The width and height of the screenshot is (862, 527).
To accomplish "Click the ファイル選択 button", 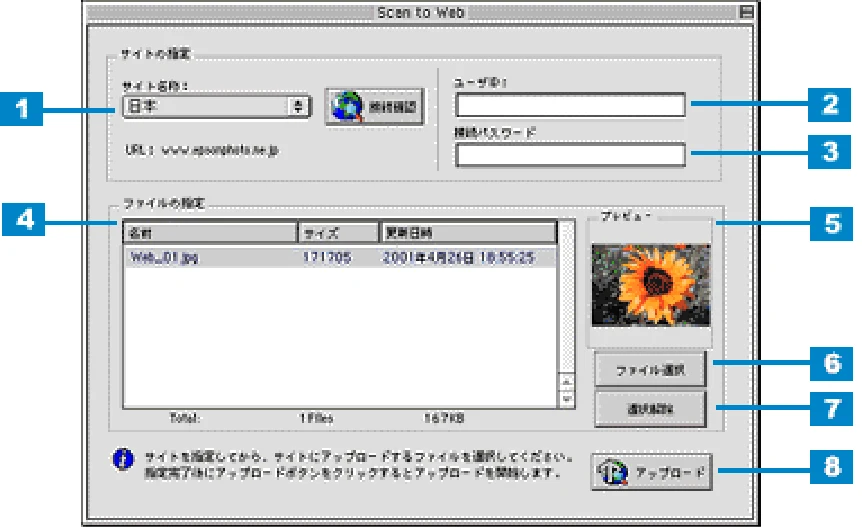I will [650, 370].
